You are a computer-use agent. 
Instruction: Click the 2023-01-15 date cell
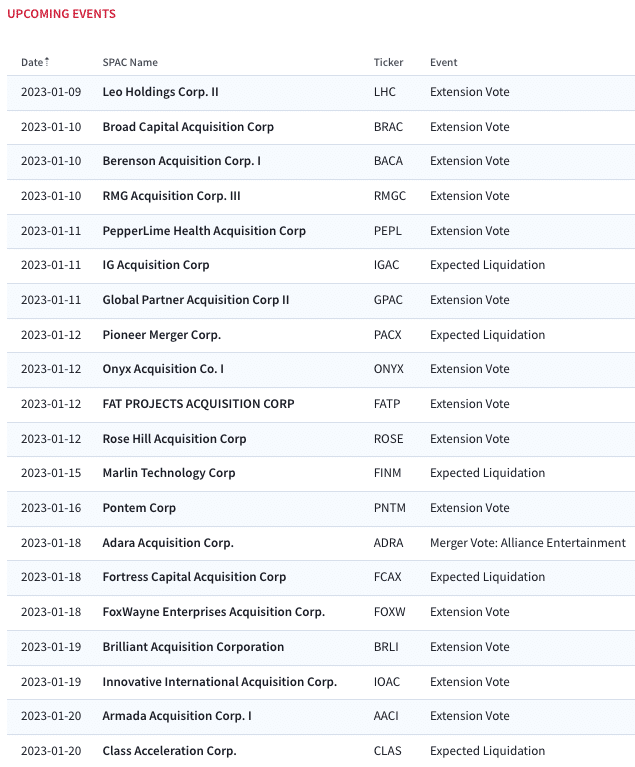pyautogui.click(x=51, y=473)
